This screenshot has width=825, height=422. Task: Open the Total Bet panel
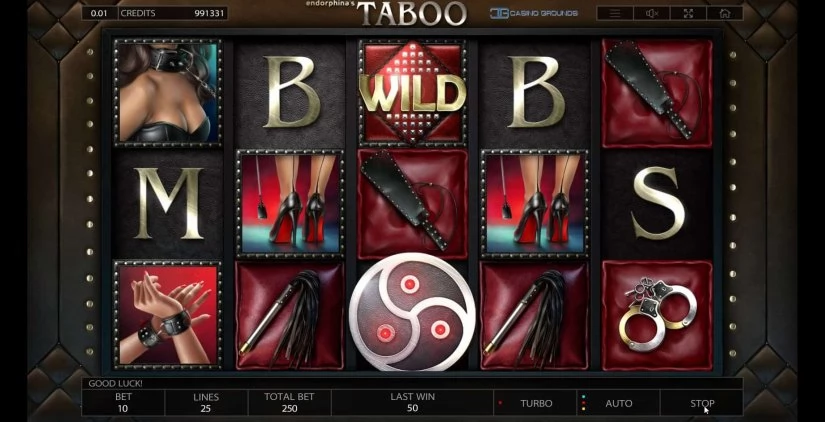(289, 403)
